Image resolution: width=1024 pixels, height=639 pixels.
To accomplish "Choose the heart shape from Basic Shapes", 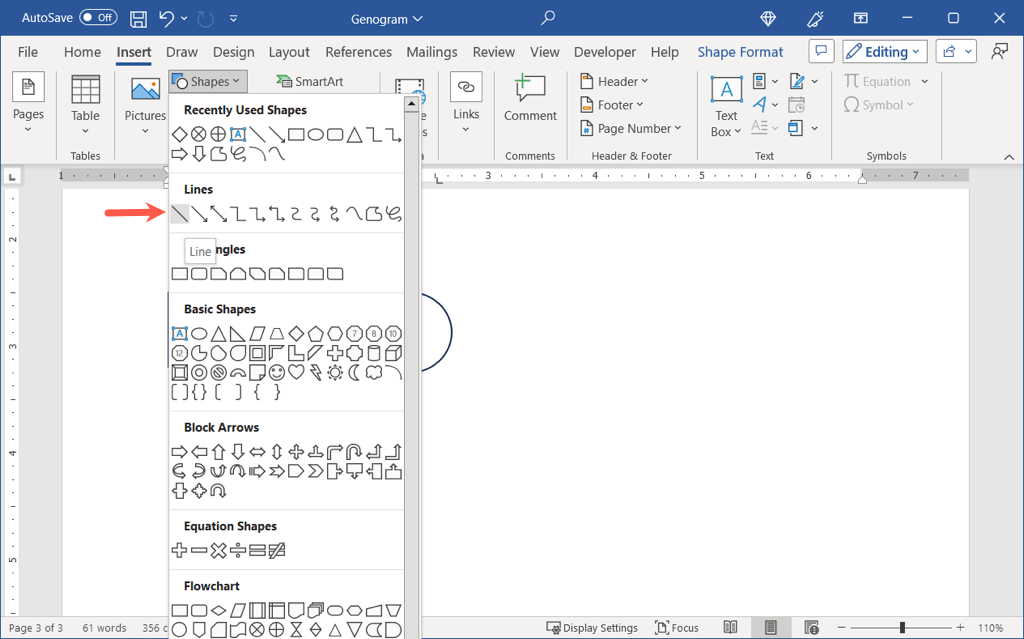I will pyautogui.click(x=296, y=372).
